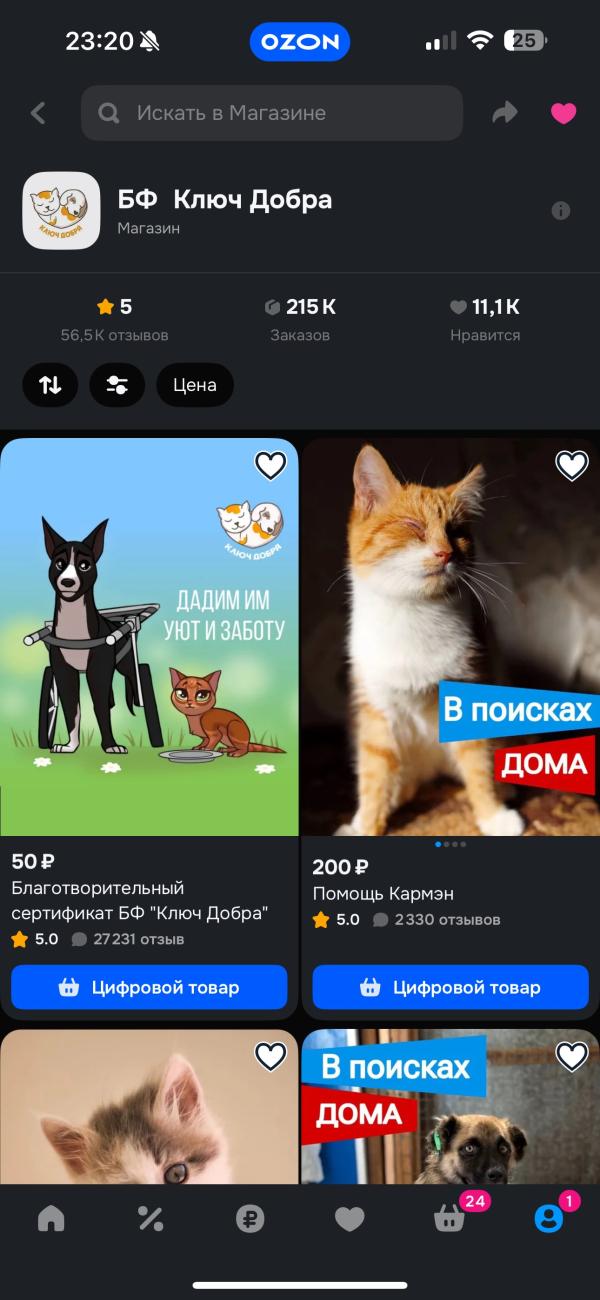Screen dimensions: 600x1300
Task: Add Помощь Кармэн via Цифровой товар button
Action: (450, 987)
